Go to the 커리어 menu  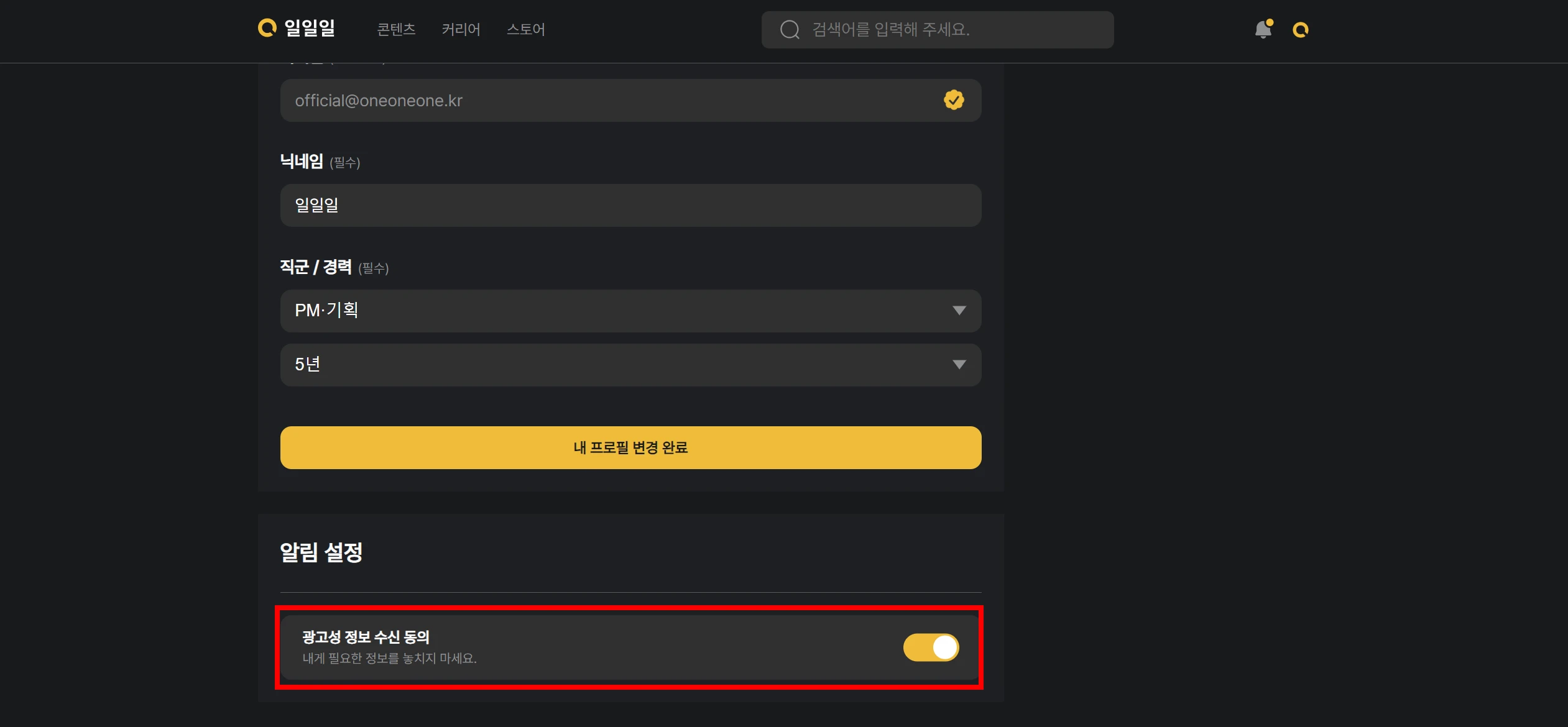(x=461, y=29)
